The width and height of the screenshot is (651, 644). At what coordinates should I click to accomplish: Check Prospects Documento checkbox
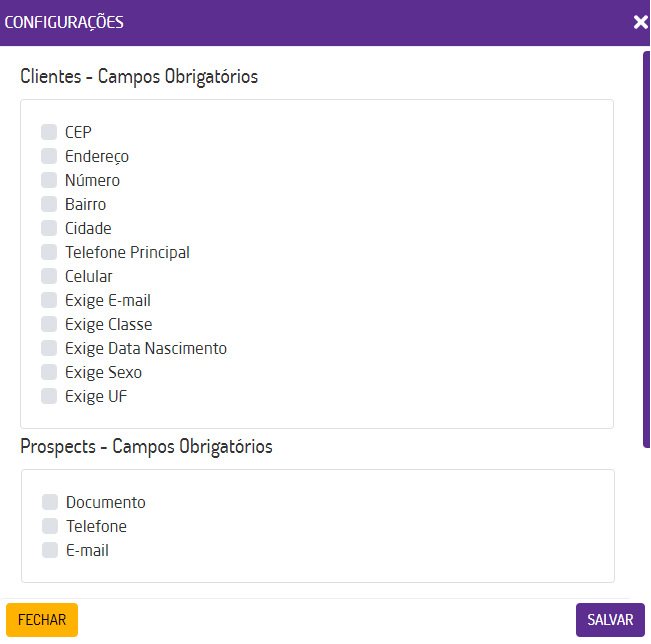[x=50, y=502]
